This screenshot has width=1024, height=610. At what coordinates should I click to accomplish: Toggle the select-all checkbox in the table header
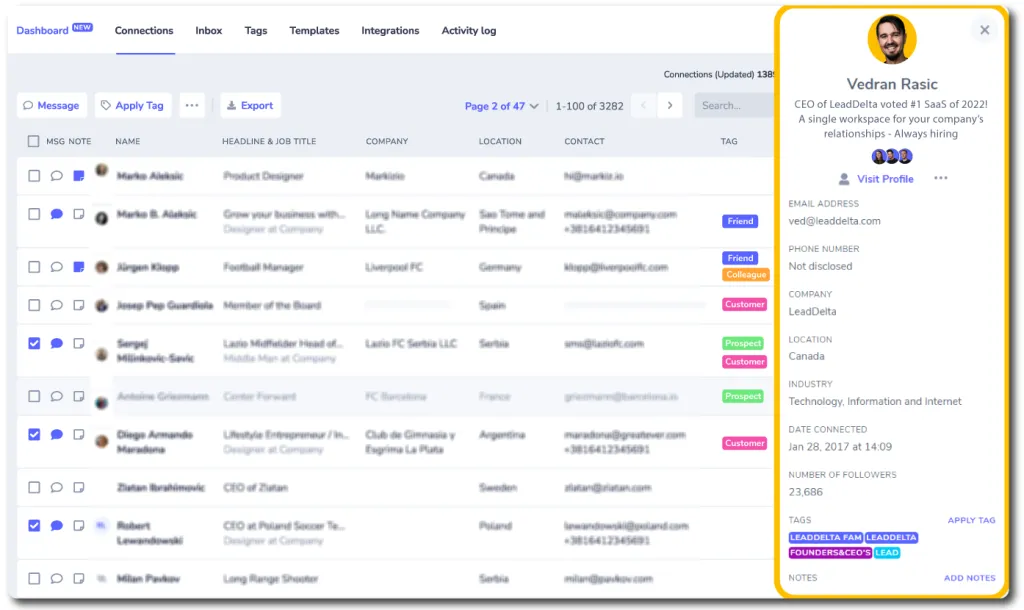[x=33, y=141]
